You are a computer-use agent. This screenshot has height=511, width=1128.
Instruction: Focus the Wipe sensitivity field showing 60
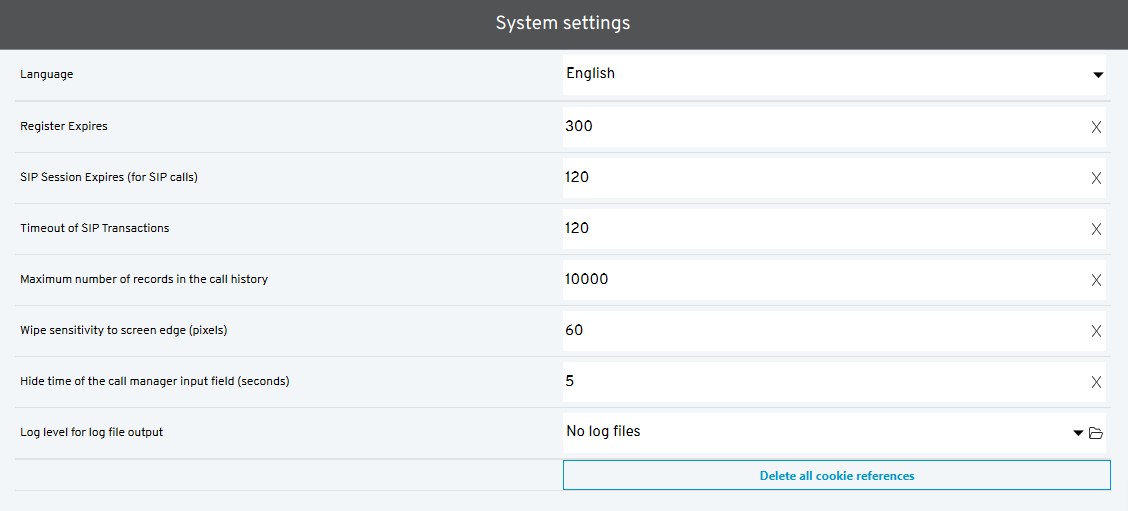(820, 331)
